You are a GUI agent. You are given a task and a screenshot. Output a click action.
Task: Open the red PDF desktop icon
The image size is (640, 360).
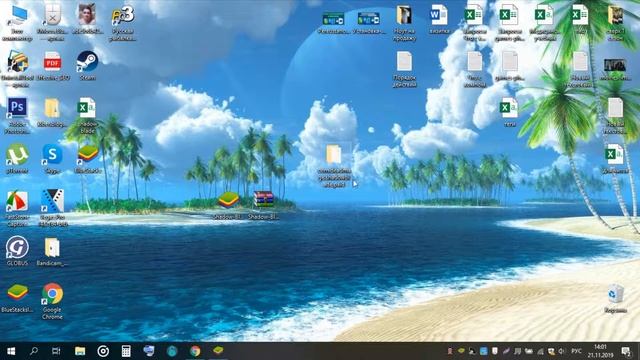52,62
